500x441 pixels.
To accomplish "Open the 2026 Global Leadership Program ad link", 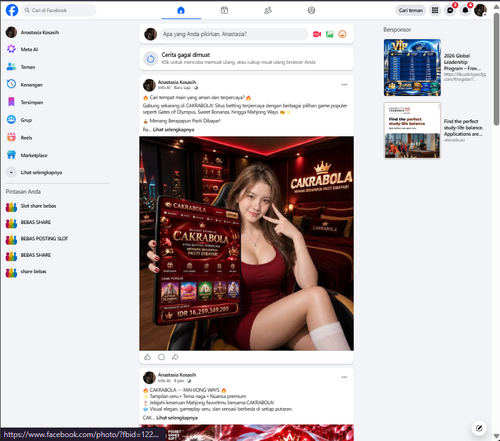I will (x=462, y=62).
